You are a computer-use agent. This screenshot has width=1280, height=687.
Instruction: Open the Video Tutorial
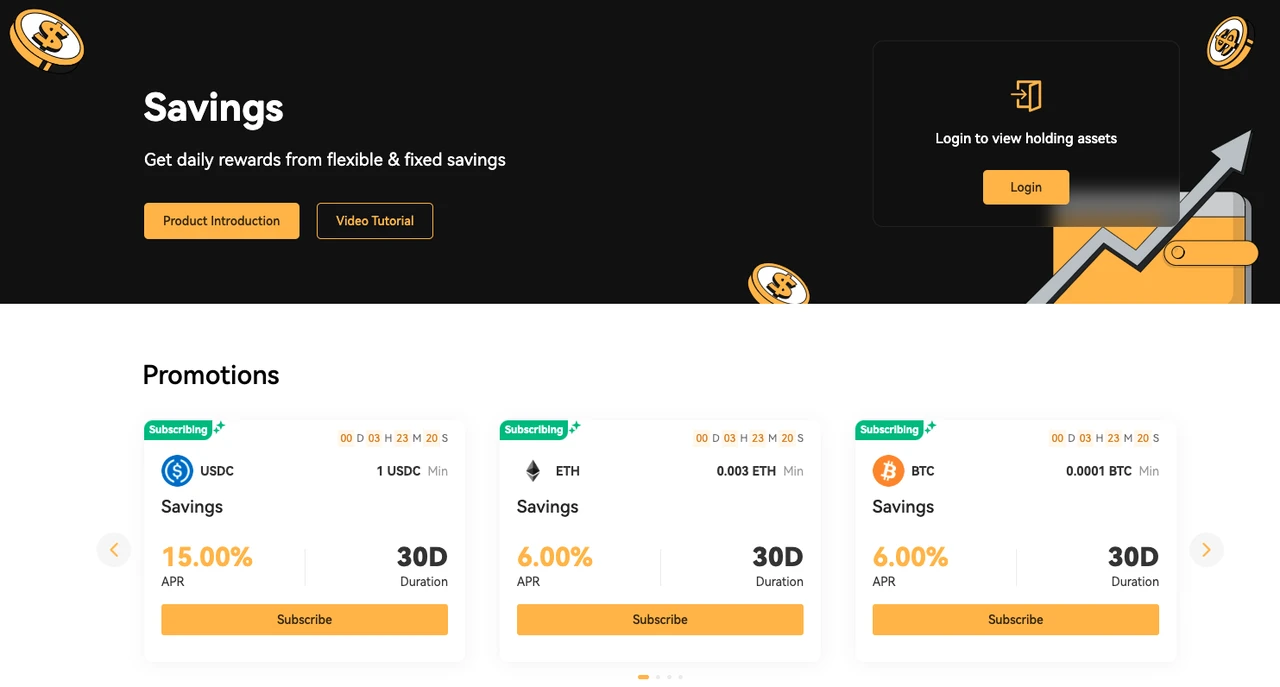coord(374,221)
